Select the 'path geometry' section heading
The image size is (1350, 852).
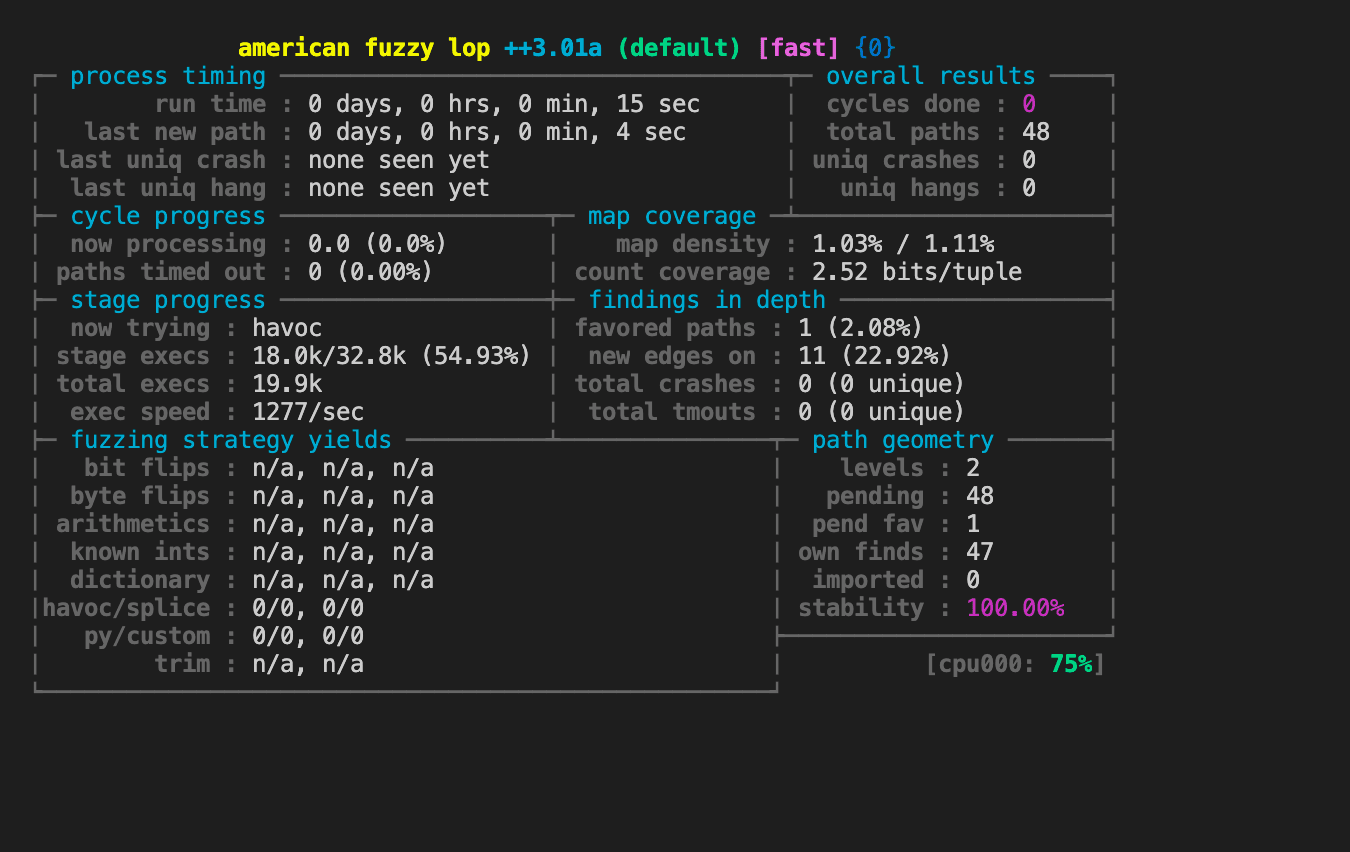point(903,440)
